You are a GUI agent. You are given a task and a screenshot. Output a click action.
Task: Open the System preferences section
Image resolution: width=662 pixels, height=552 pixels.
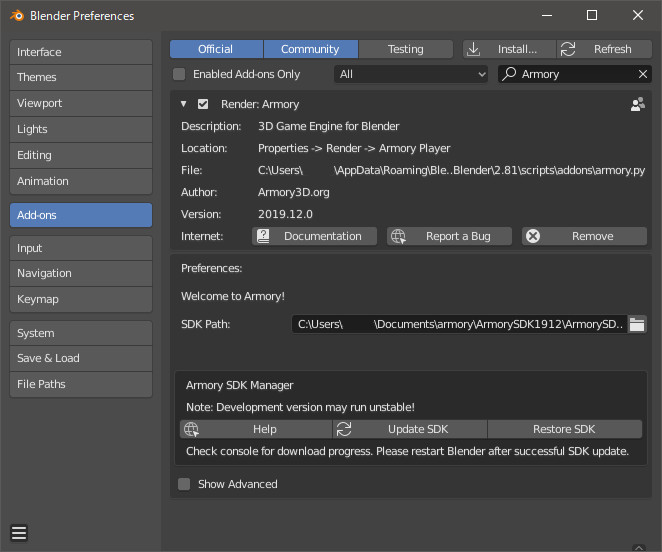coord(81,333)
